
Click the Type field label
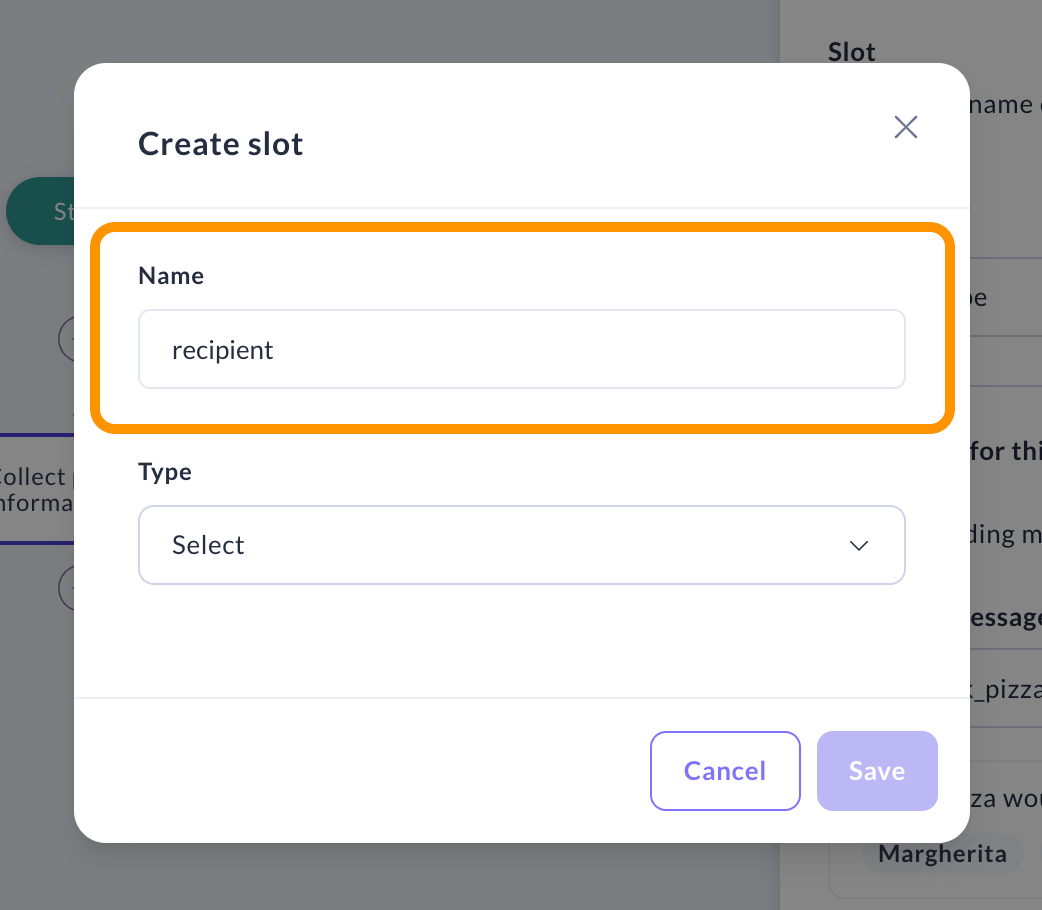point(165,472)
